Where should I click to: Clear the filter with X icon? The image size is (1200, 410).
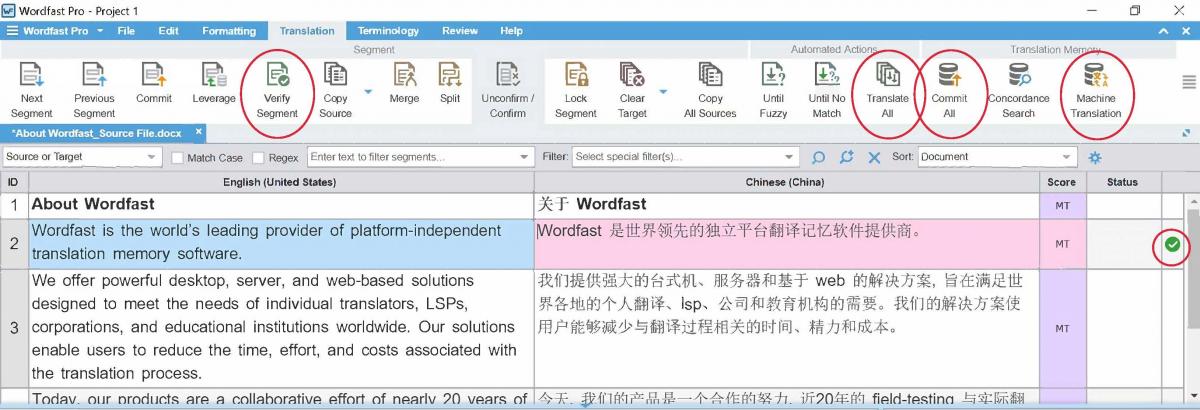874,157
